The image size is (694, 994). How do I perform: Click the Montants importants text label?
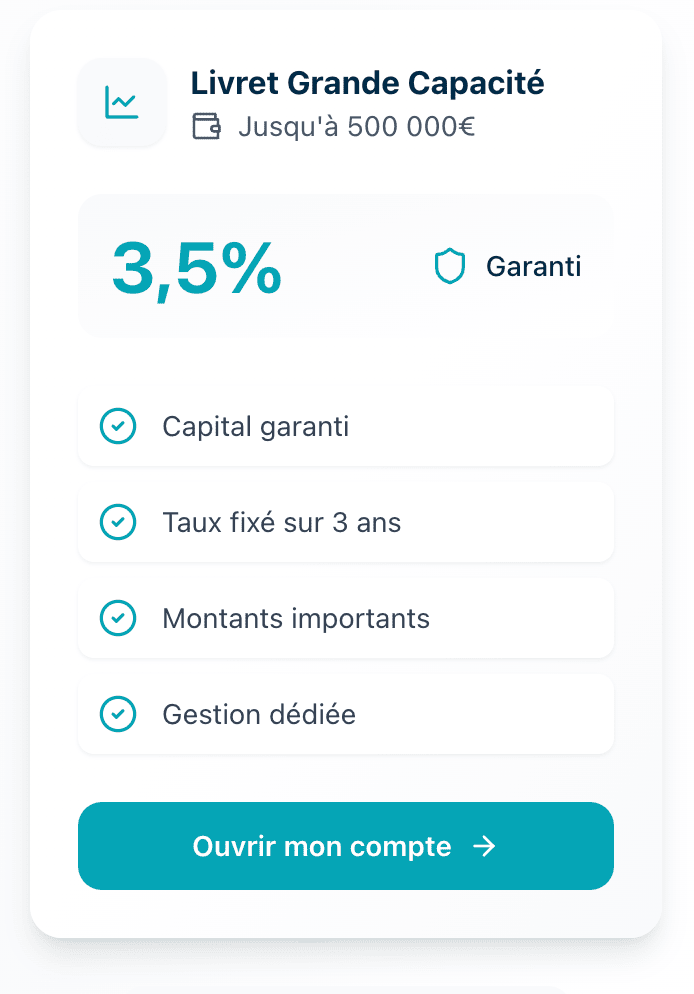pyautogui.click(x=296, y=618)
